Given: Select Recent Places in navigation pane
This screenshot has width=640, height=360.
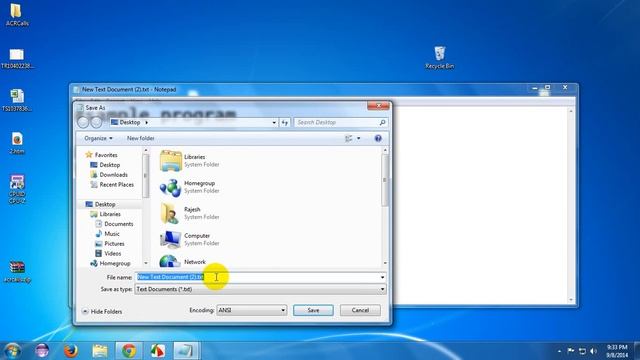Looking at the screenshot, I should pos(112,184).
